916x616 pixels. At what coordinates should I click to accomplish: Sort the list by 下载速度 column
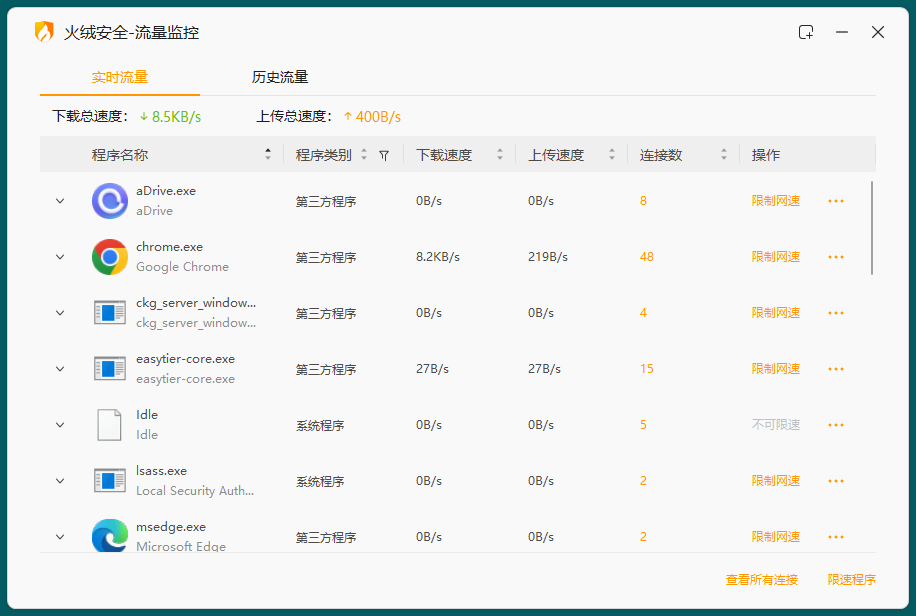coord(497,155)
